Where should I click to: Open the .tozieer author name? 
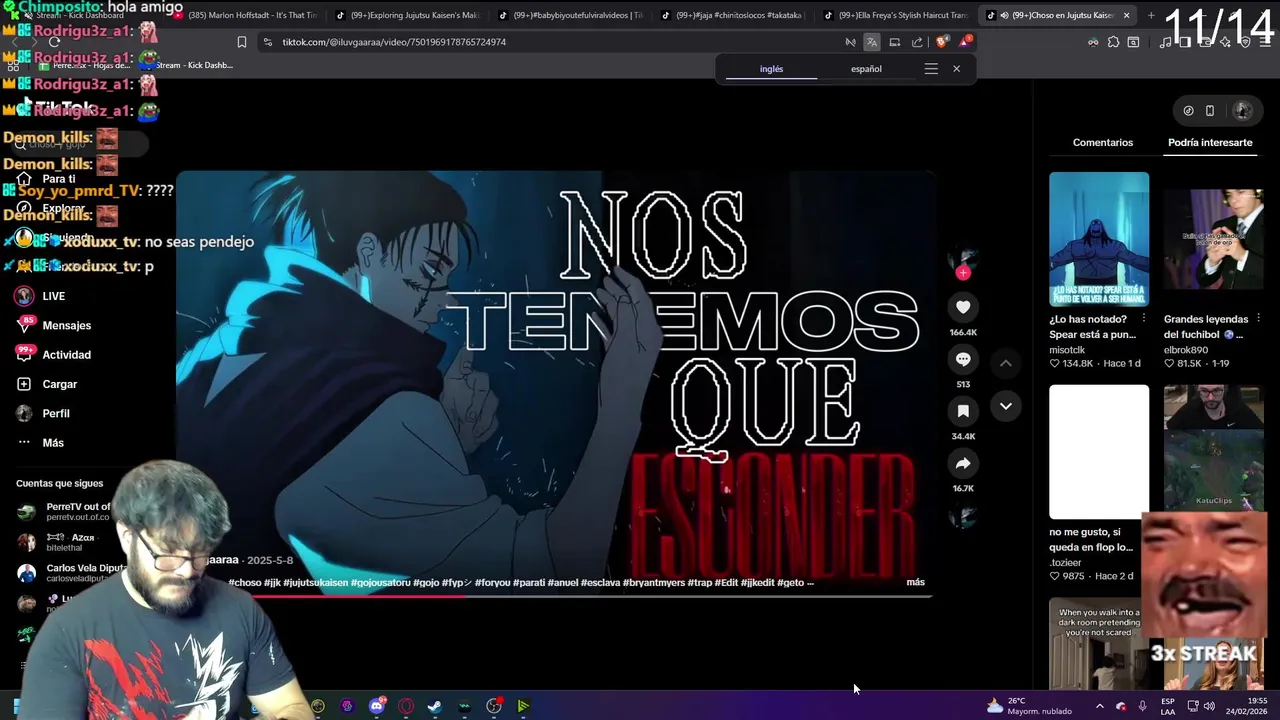coord(1065,562)
